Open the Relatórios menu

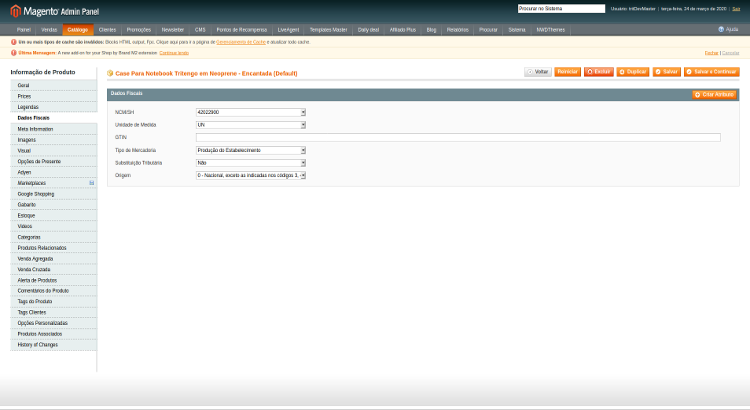pyautogui.click(x=457, y=30)
